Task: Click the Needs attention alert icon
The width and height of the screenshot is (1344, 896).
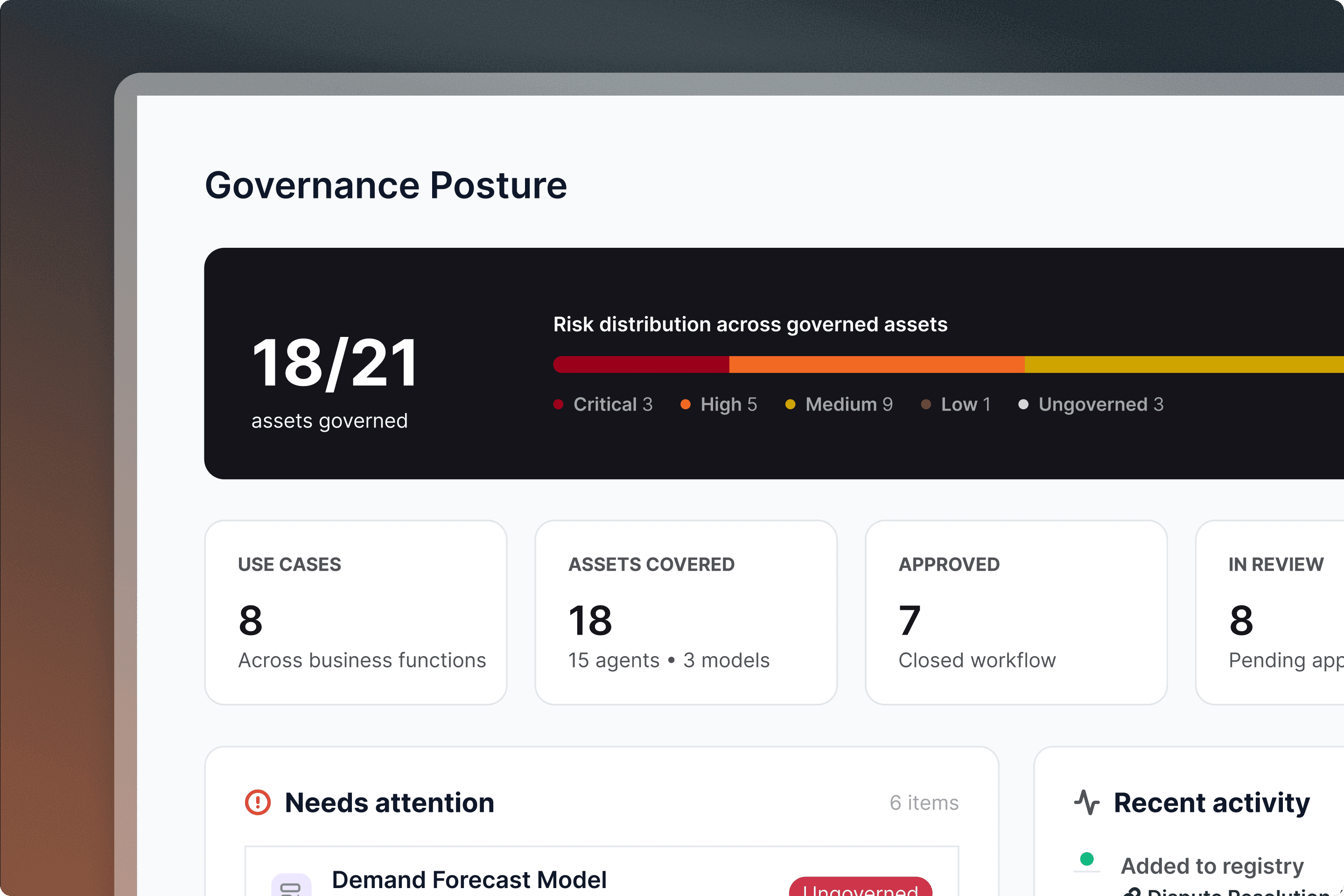Action: [x=258, y=802]
